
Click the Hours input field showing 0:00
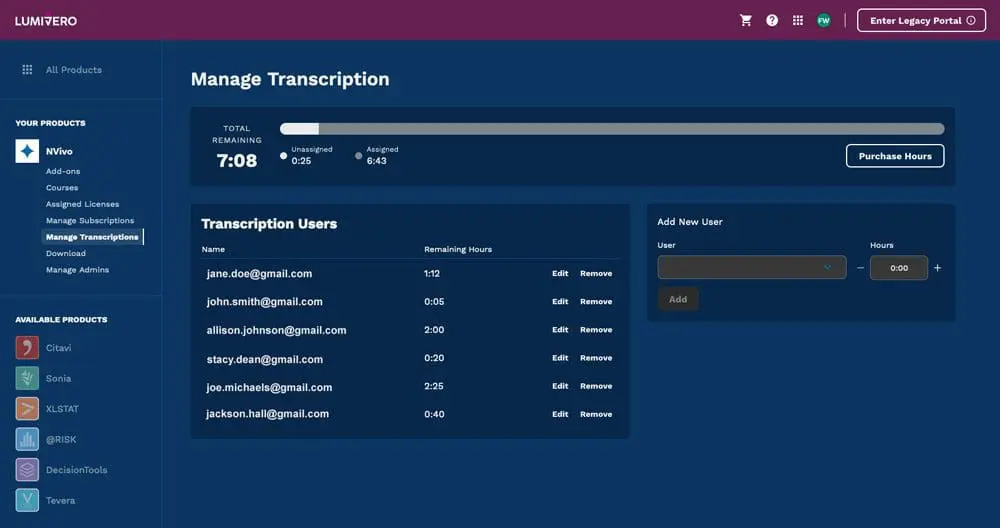[899, 268]
